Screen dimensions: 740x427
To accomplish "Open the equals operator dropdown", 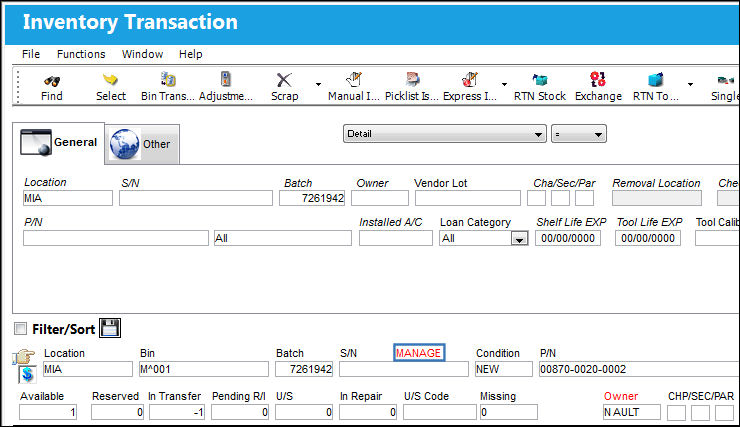I will [579, 134].
